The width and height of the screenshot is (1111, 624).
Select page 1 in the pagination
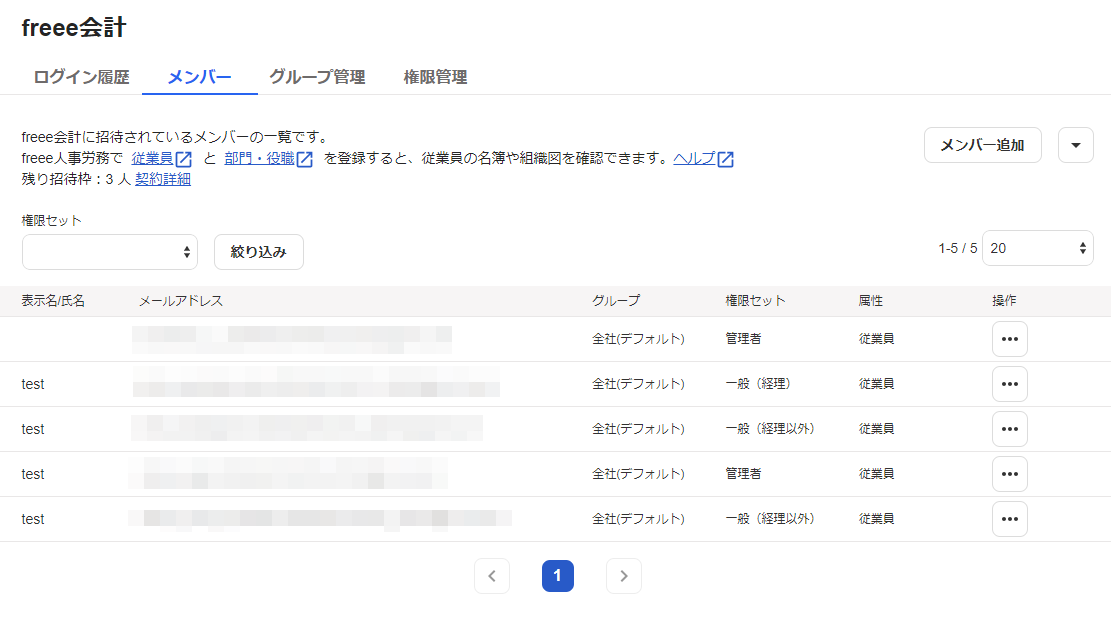click(x=558, y=576)
